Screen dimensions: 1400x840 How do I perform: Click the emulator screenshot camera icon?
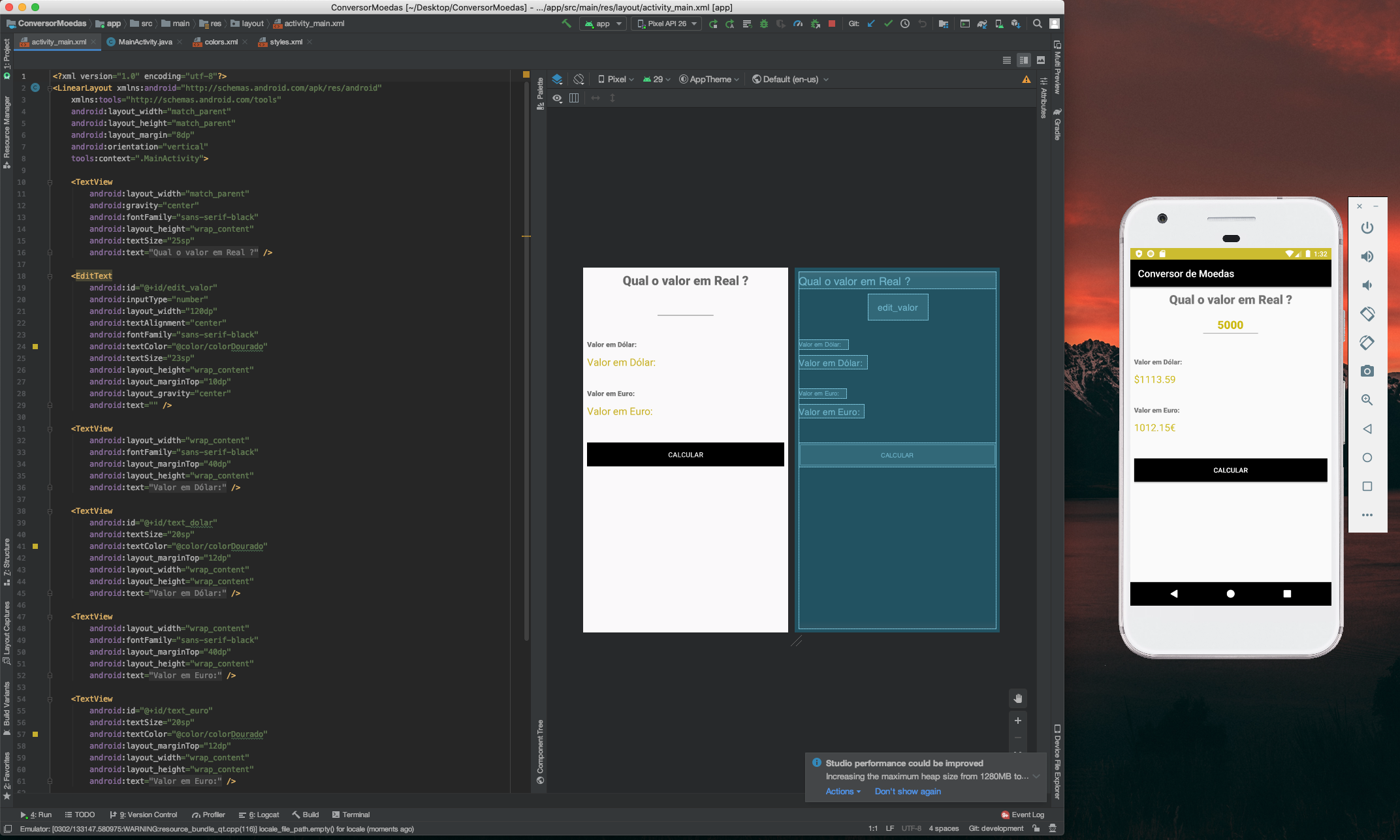pos(1367,371)
